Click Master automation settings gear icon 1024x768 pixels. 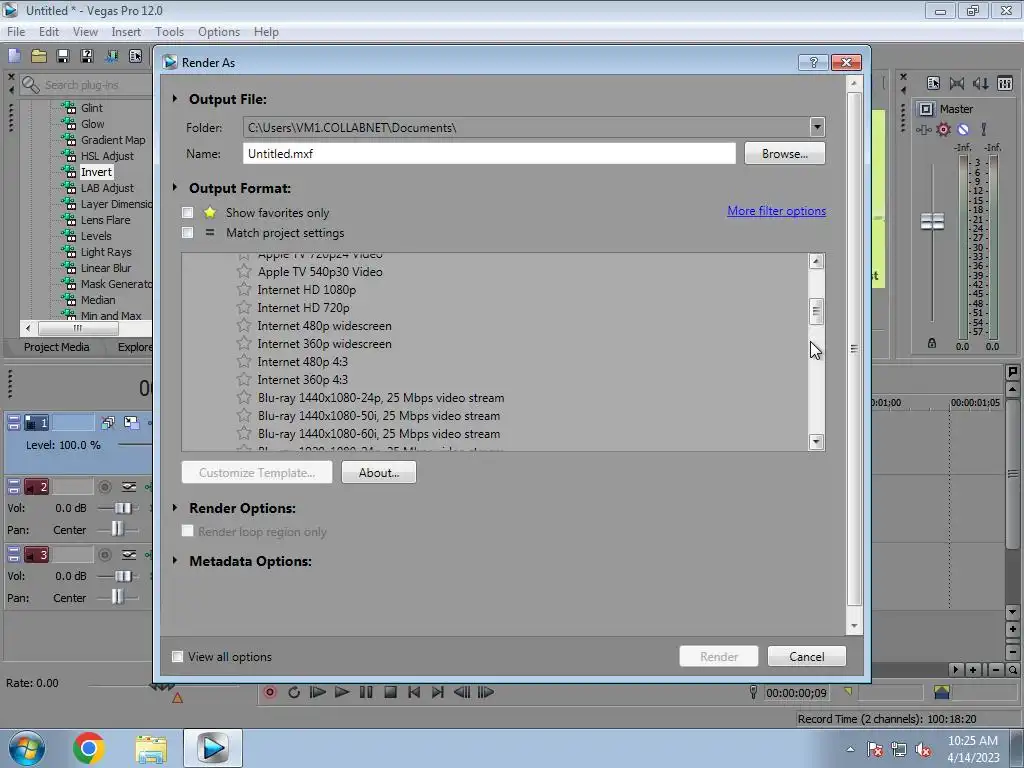943,129
